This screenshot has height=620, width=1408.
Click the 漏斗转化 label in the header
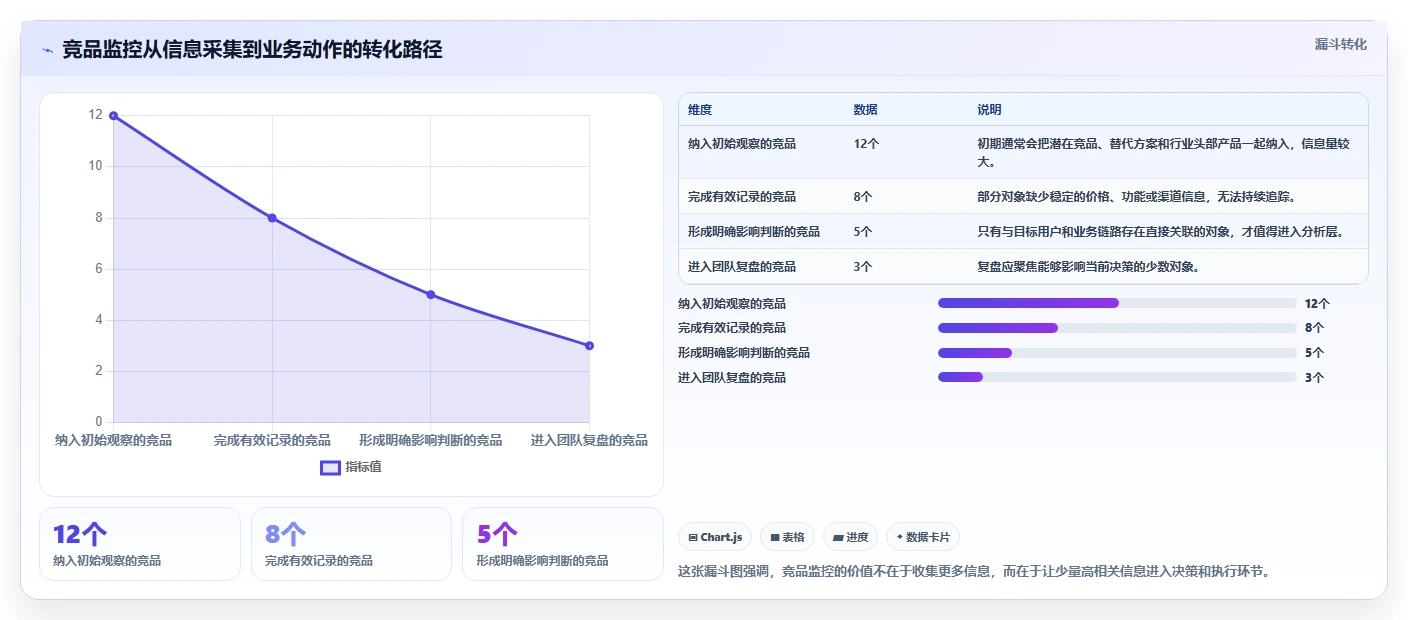pyautogui.click(x=1340, y=45)
